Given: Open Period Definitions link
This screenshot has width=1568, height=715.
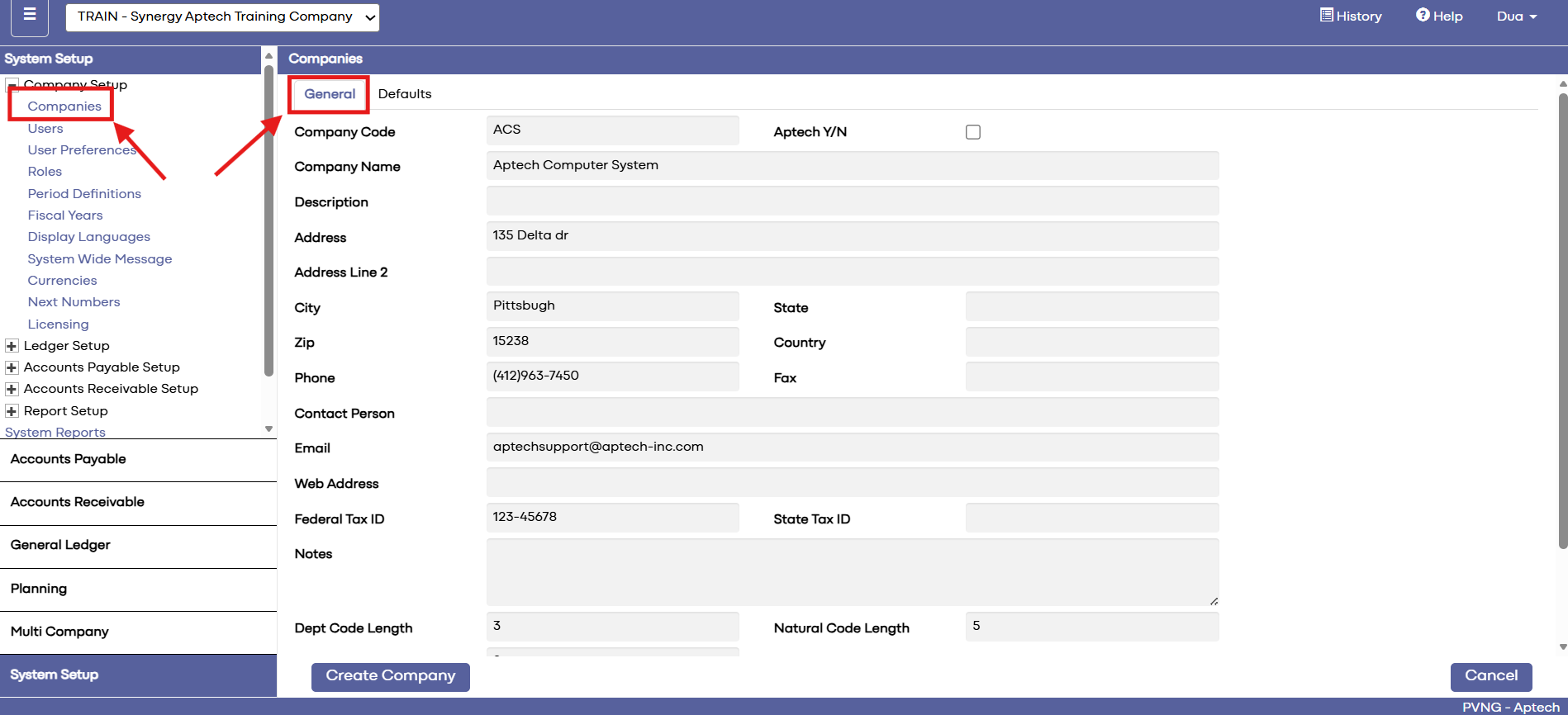Looking at the screenshot, I should (84, 194).
